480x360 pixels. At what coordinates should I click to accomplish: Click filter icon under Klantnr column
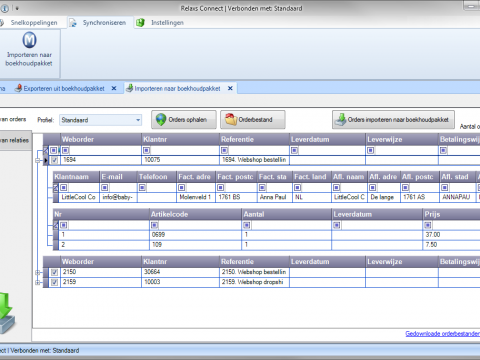click(146, 151)
